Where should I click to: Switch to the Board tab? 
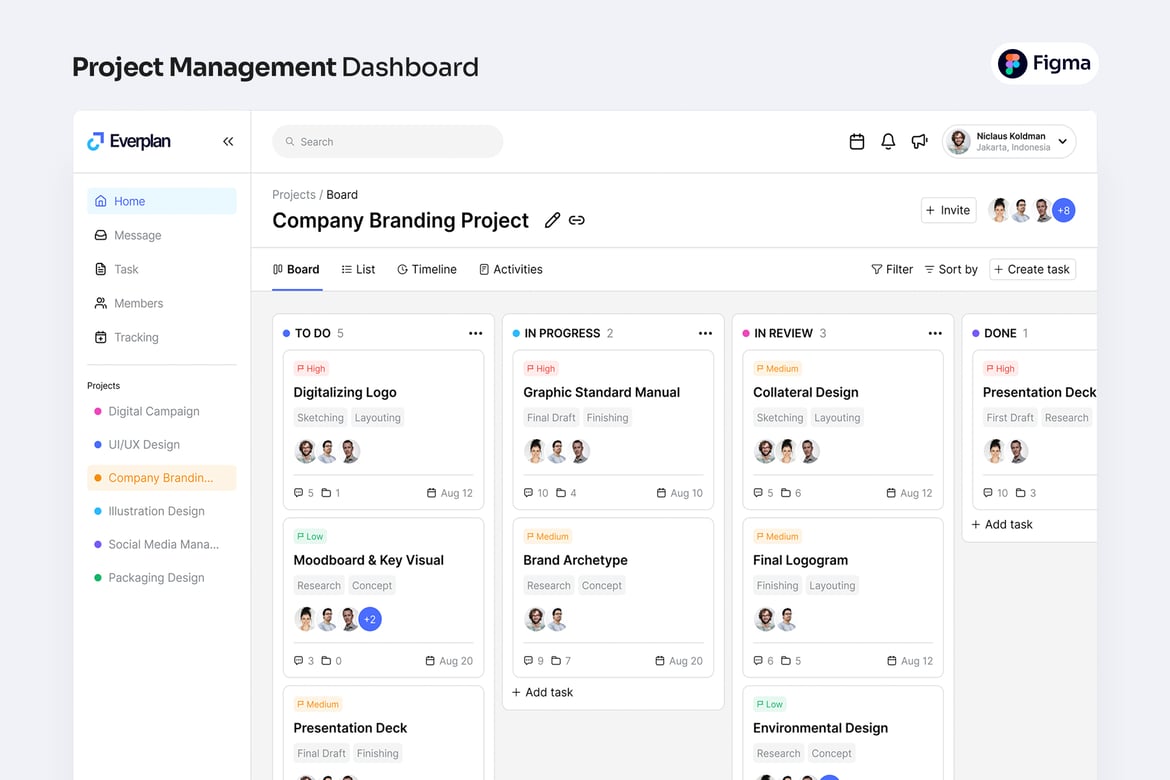(x=296, y=269)
